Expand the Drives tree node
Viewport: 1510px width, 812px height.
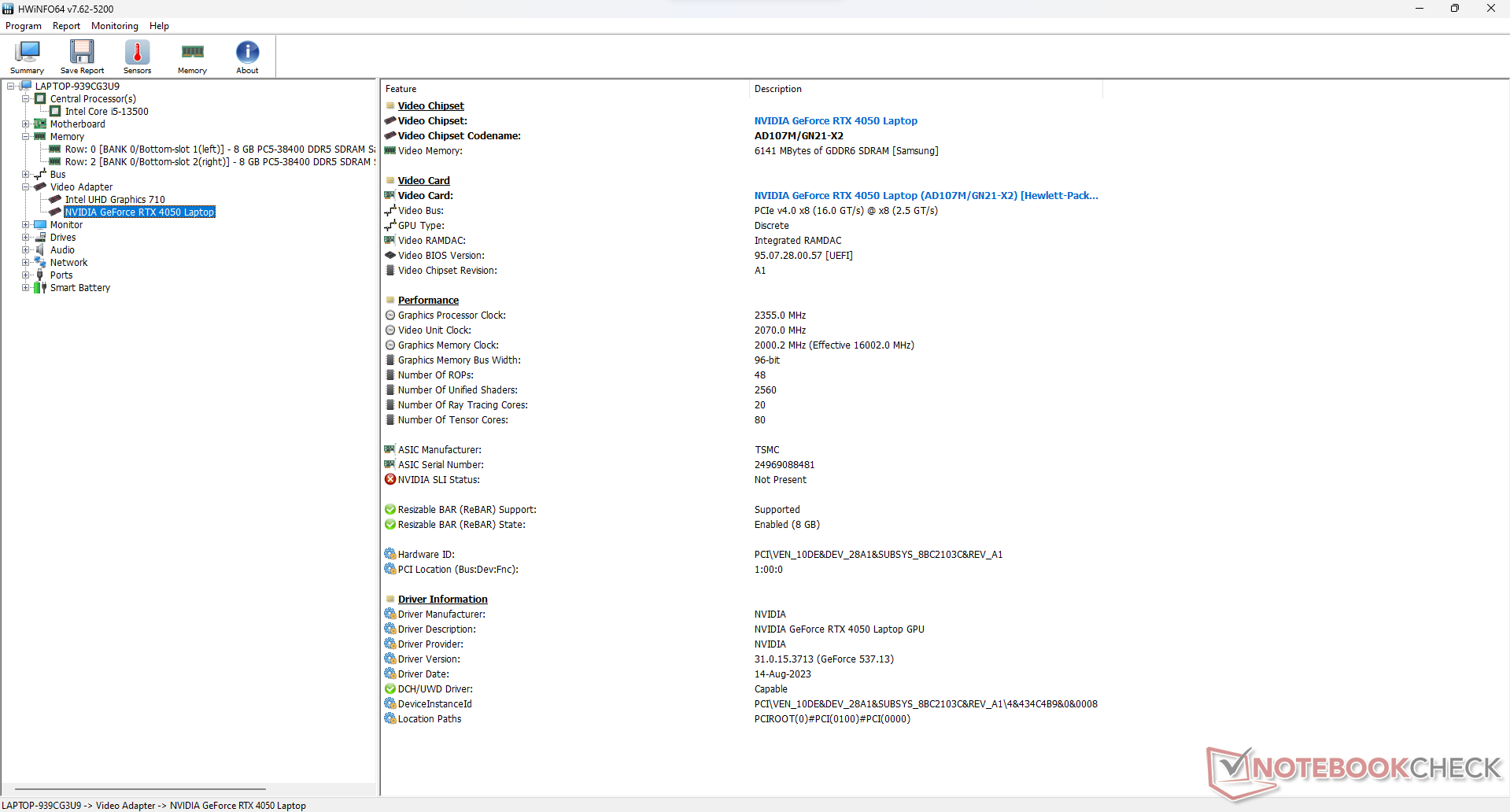pyautogui.click(x=26, y=238)
